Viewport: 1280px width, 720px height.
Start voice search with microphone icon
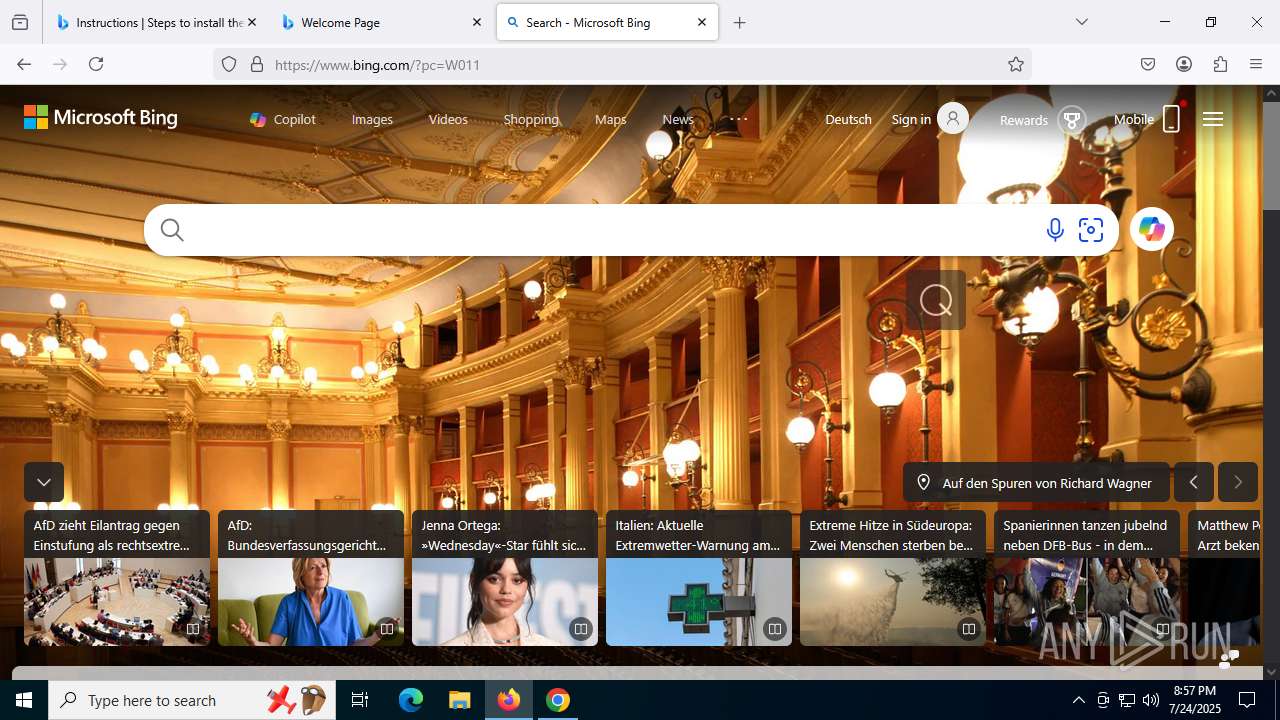tap(1055, 231)
